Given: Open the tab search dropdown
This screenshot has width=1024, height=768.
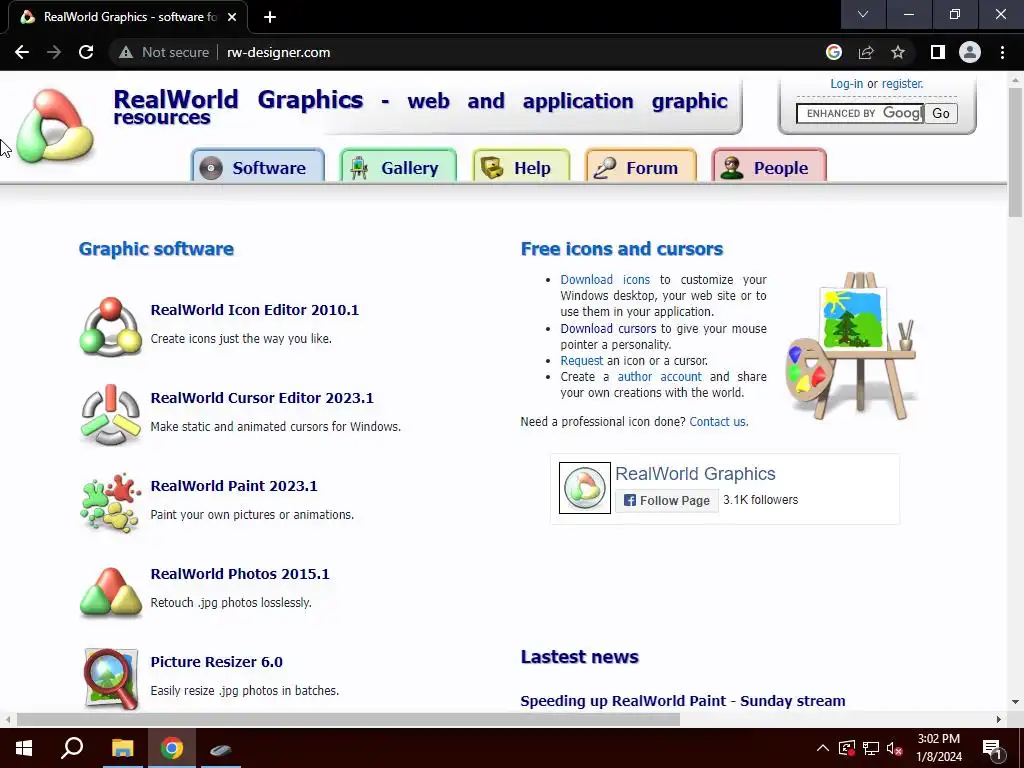Looking at the screenshot, I should pyautogui.click(x=863, y=14).
